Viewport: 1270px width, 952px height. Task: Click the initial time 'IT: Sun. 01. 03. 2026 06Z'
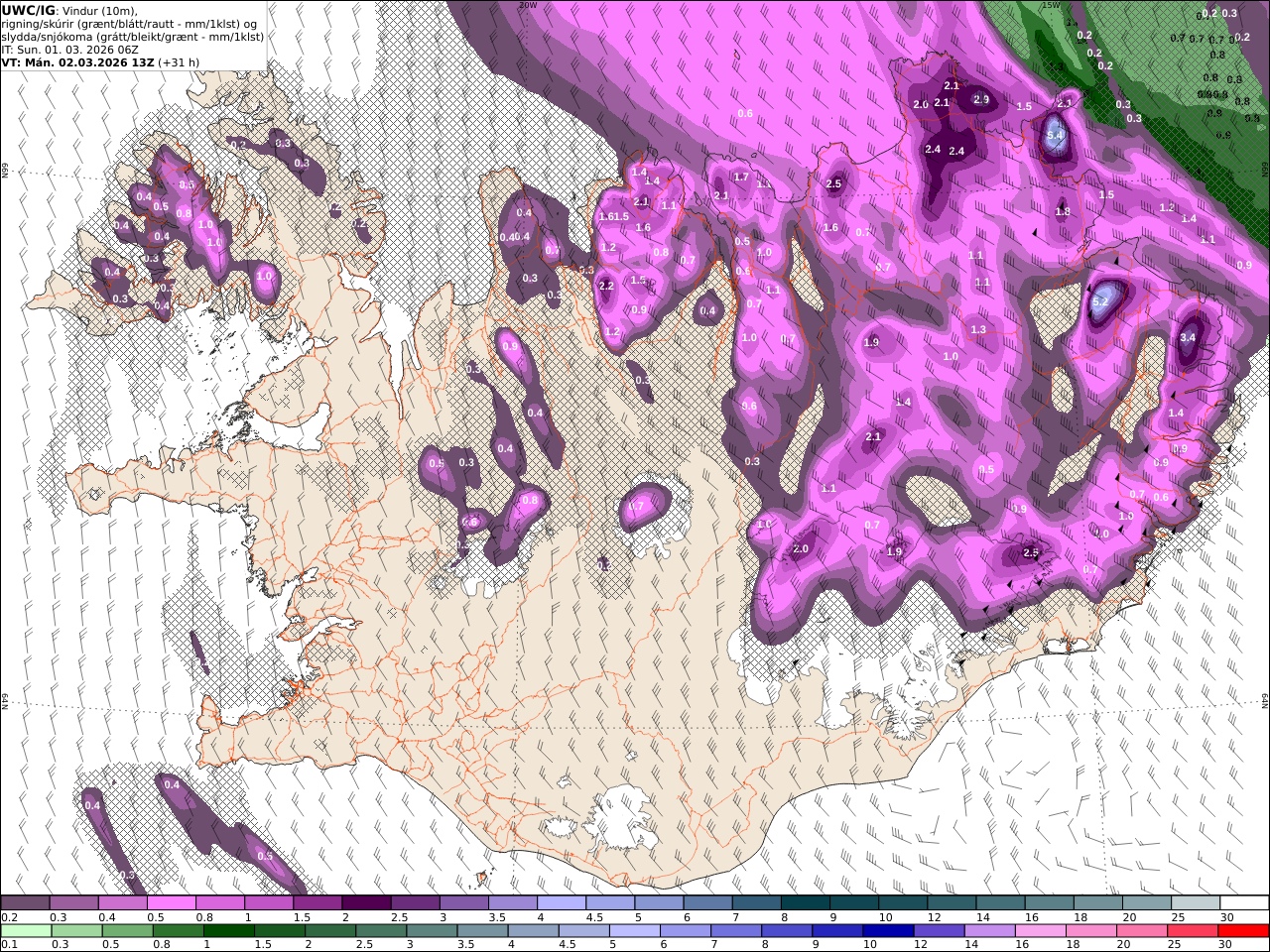click(69, 49)
